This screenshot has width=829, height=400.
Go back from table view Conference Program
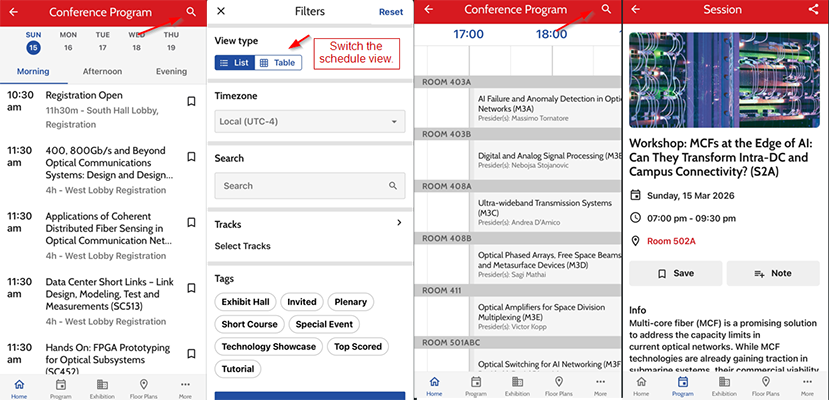pyautogui.click(x=429, y=10)
